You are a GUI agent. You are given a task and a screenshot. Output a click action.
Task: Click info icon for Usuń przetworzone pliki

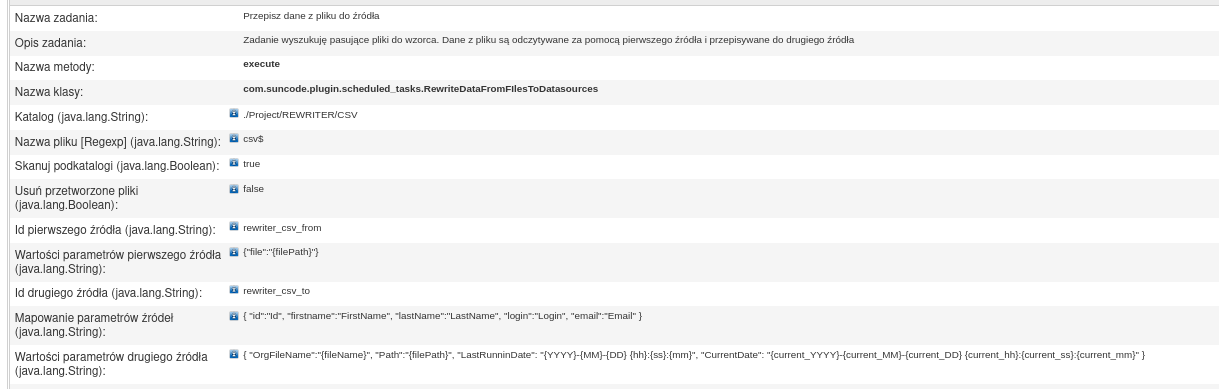(234, 188)
